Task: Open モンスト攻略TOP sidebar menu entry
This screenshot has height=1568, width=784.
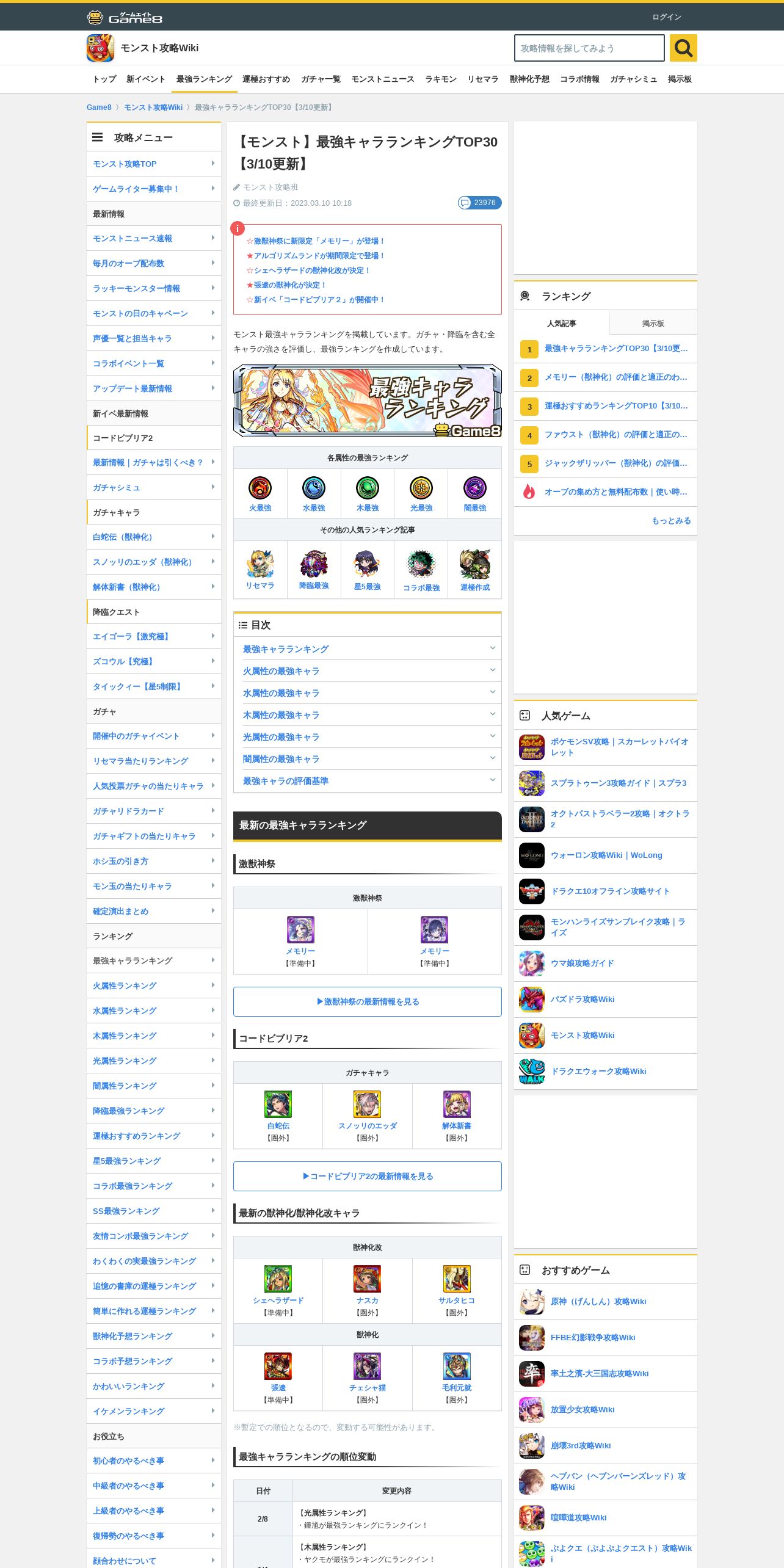Action: [x=154, y=164]
